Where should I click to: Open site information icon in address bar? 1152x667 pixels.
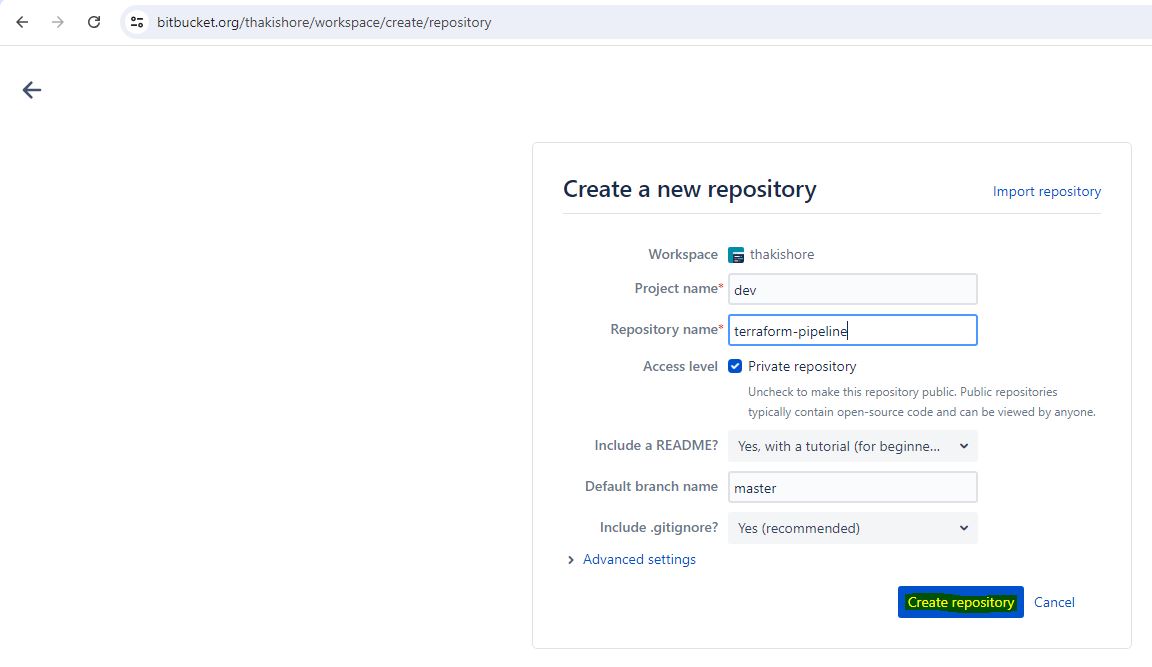point(138,22)
